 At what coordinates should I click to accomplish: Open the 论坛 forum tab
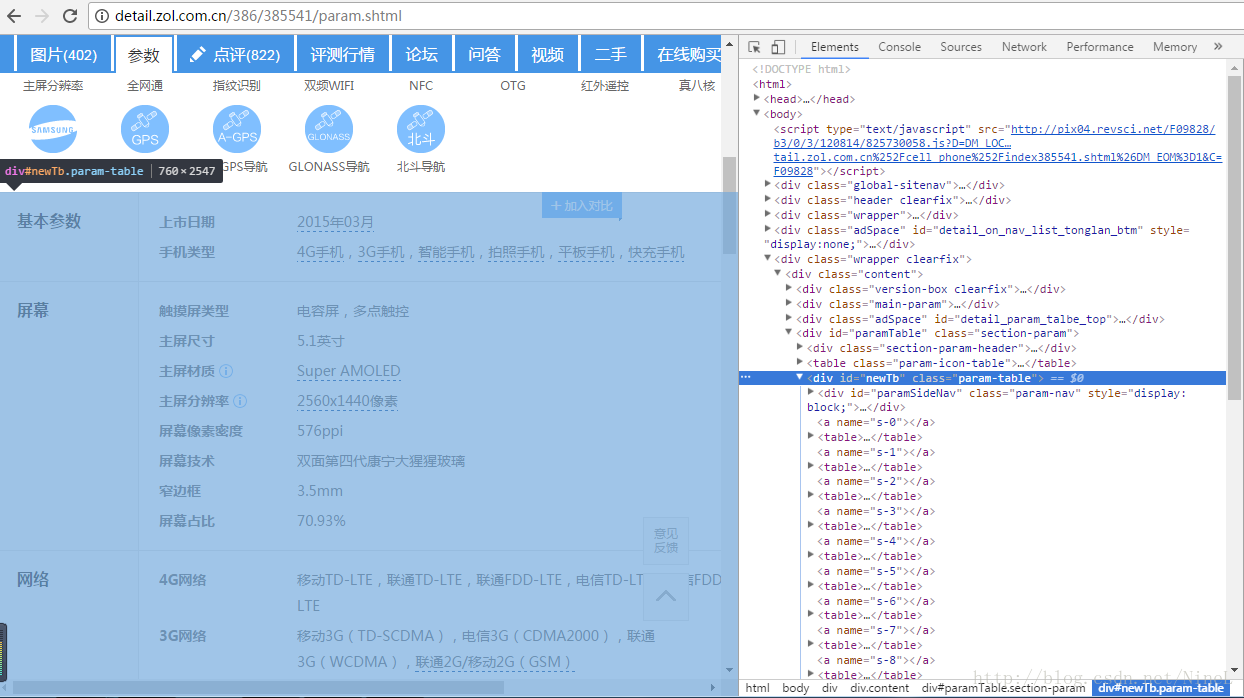click(x=421, y=55)
